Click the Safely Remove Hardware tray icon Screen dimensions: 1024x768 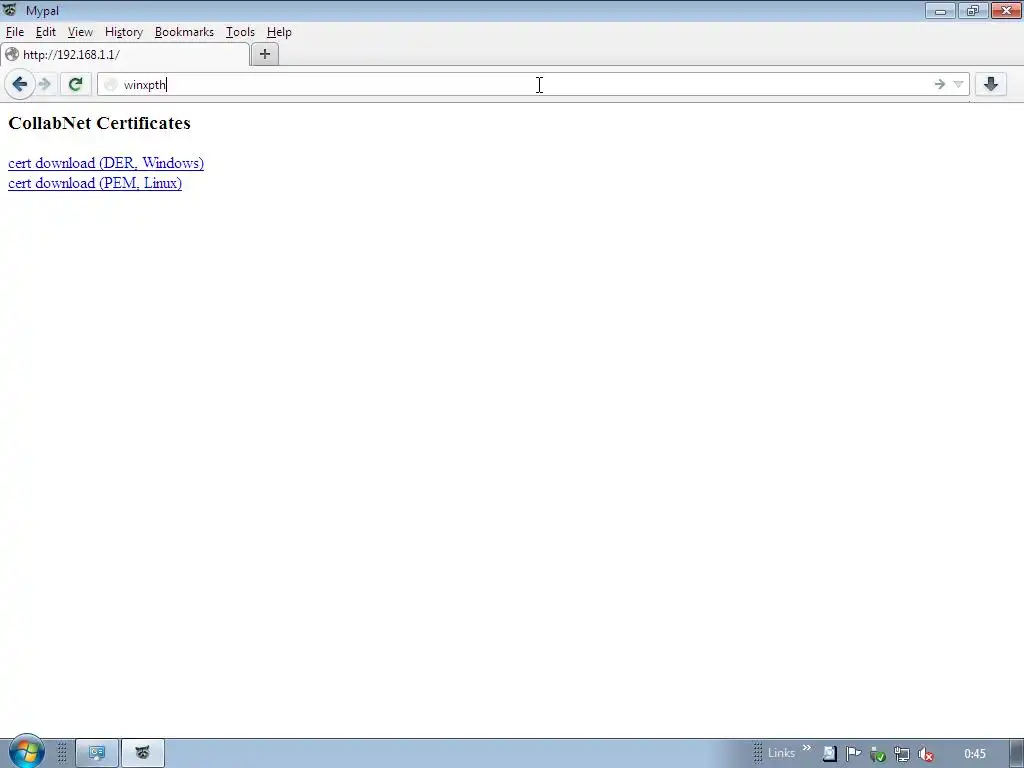pos(877,755)
